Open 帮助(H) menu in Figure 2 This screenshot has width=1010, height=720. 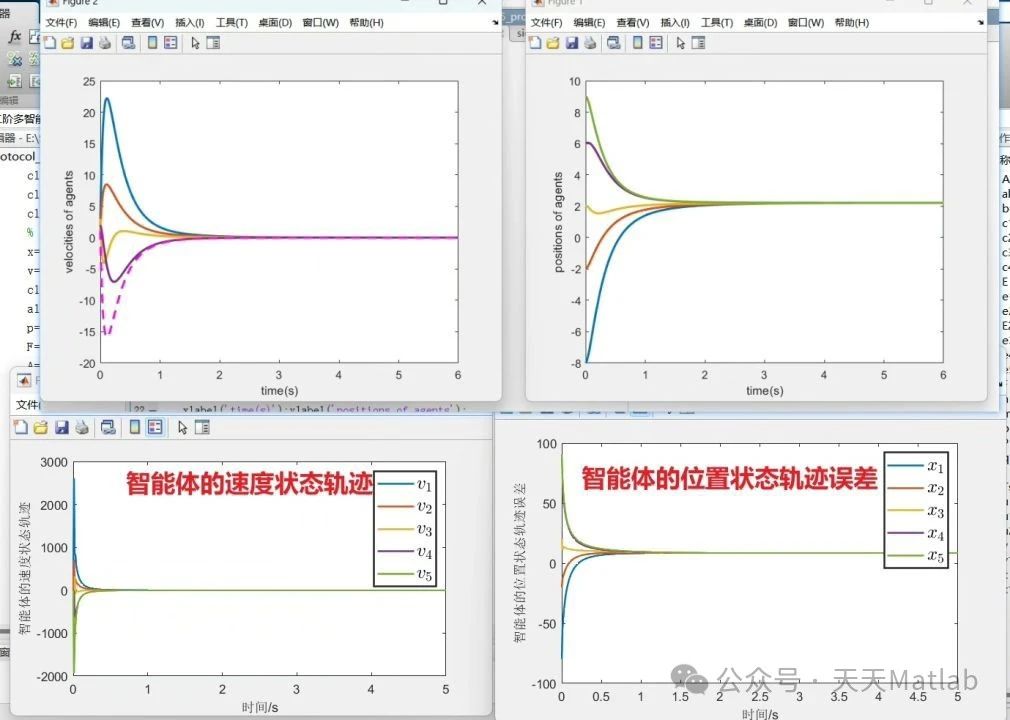tap(367, 23)
